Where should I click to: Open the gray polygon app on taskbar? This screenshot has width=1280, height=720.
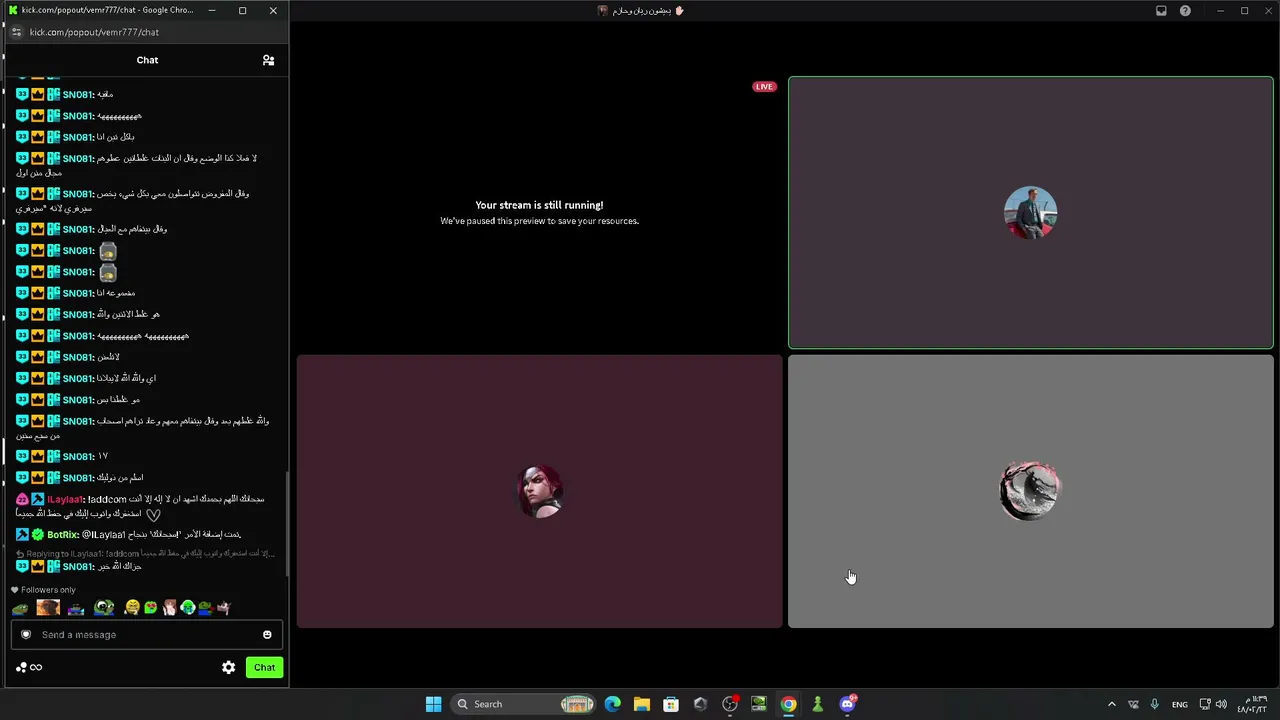[x=700, y=704]
